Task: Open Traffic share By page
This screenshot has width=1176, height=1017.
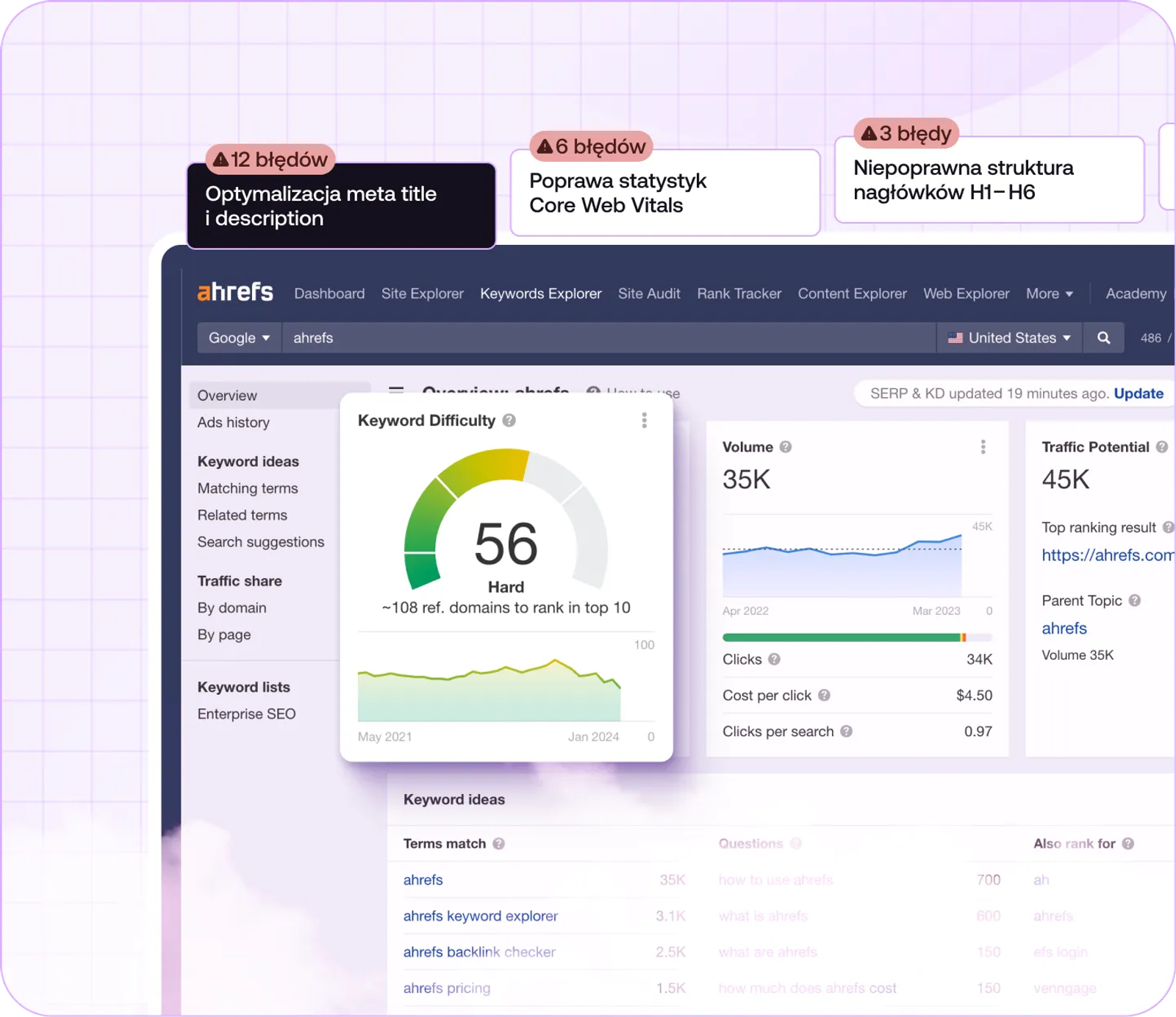Action: (x=224, y=635)
